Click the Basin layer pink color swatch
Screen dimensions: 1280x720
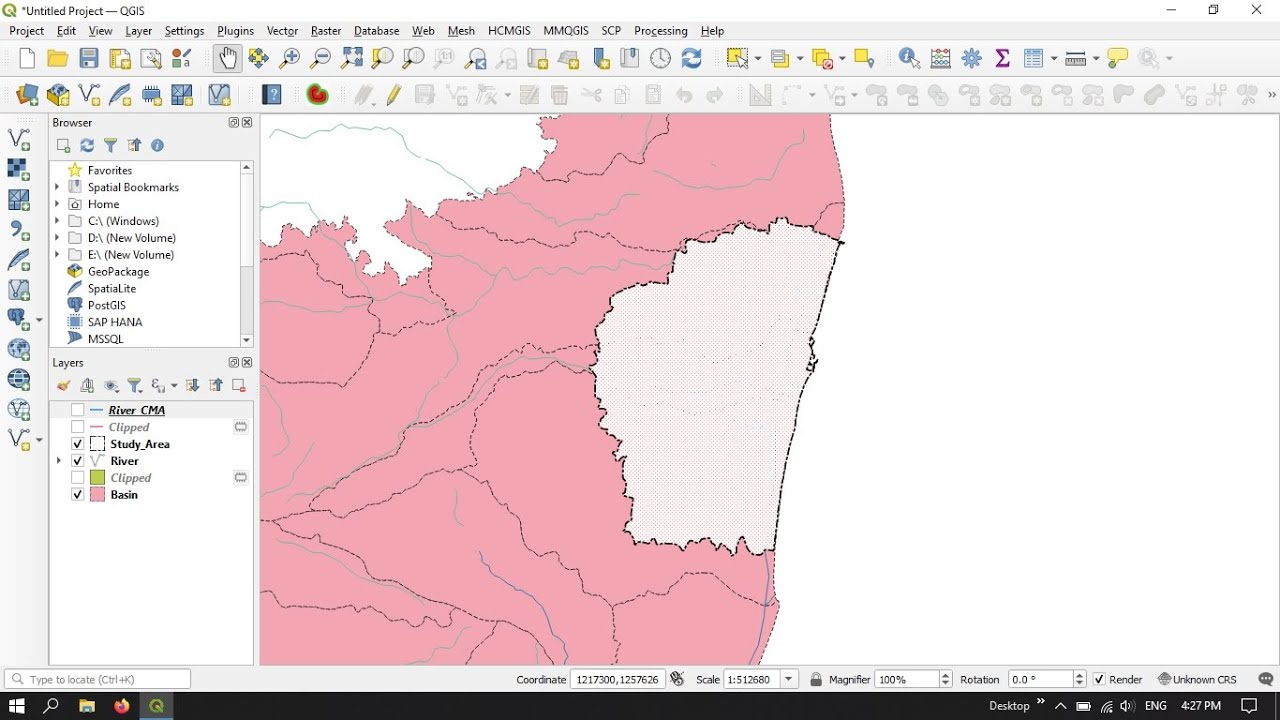pyautogui.click(x=98, y=495)
